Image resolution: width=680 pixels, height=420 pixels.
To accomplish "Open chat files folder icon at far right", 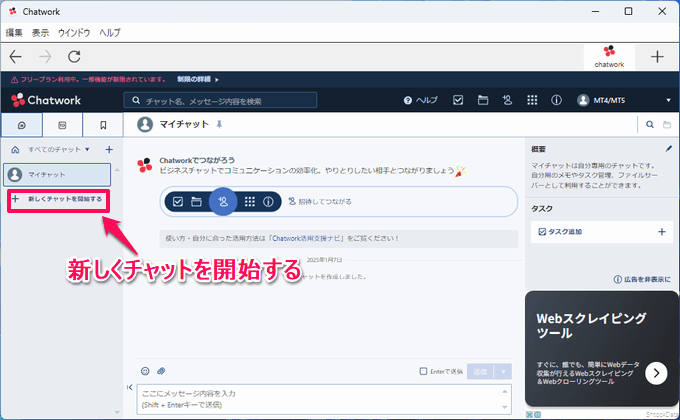I will click(x=667, y=125).
